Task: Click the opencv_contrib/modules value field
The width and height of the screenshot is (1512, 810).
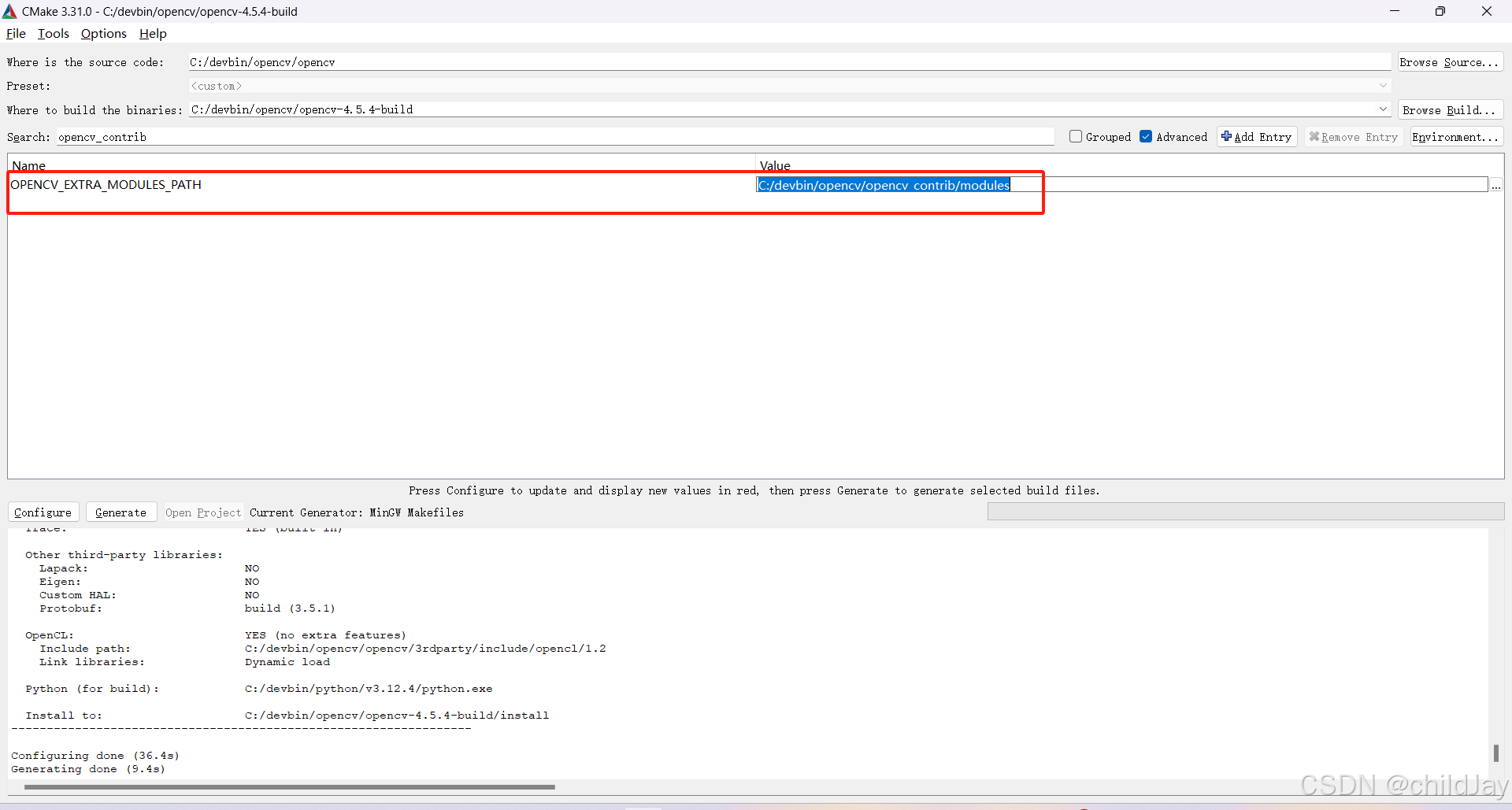Action: point(1121,185)
